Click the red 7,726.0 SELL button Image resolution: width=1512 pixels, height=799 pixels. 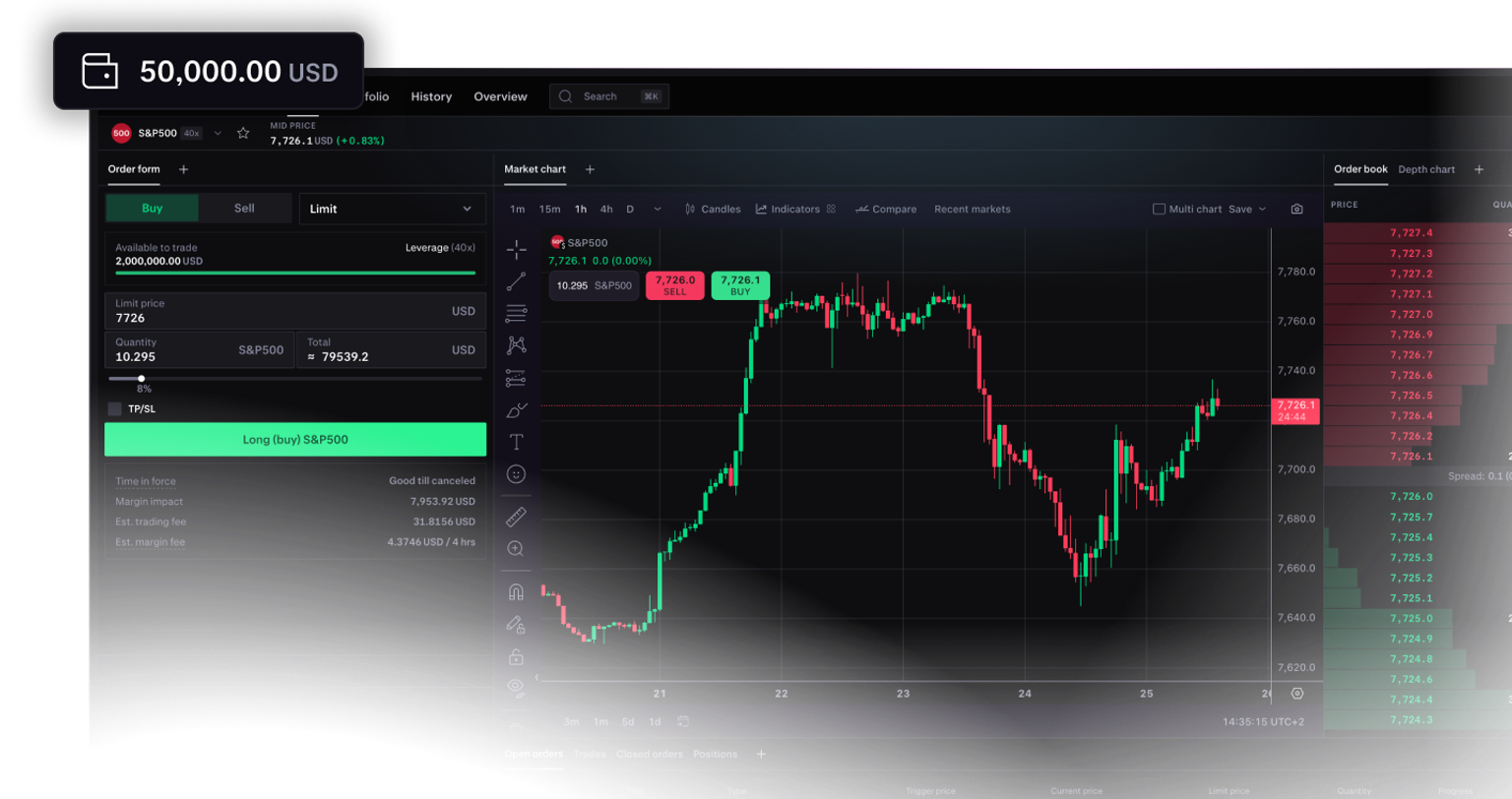(x=674, y=285)
